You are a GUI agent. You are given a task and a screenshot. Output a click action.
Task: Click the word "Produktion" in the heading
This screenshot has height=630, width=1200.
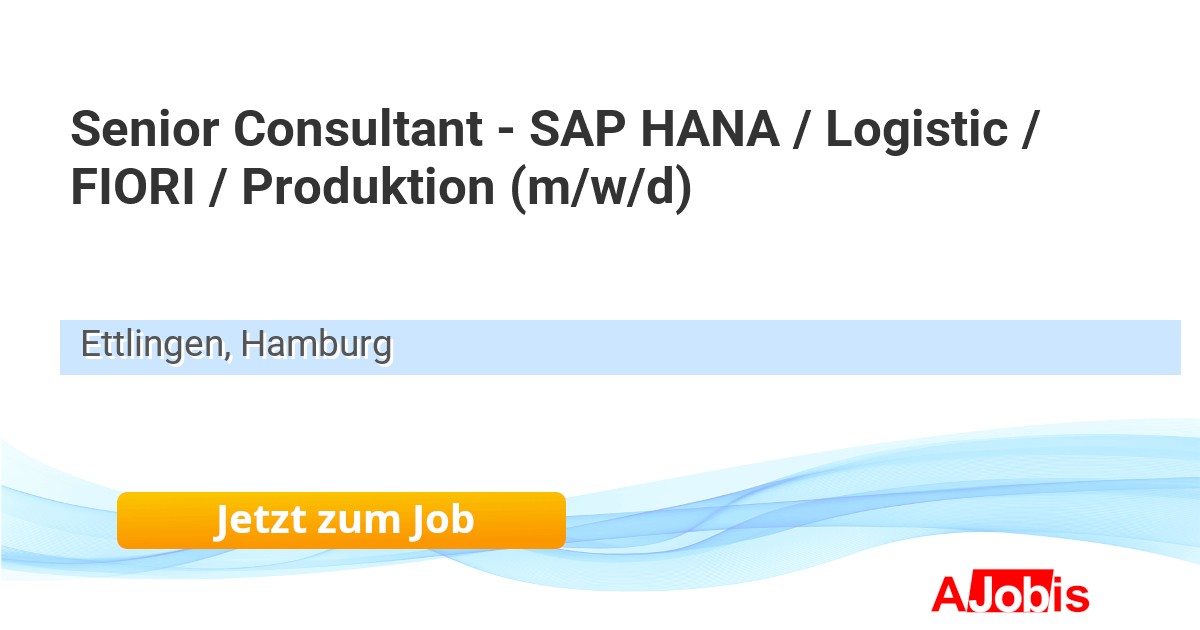click(x=369, y=188)
